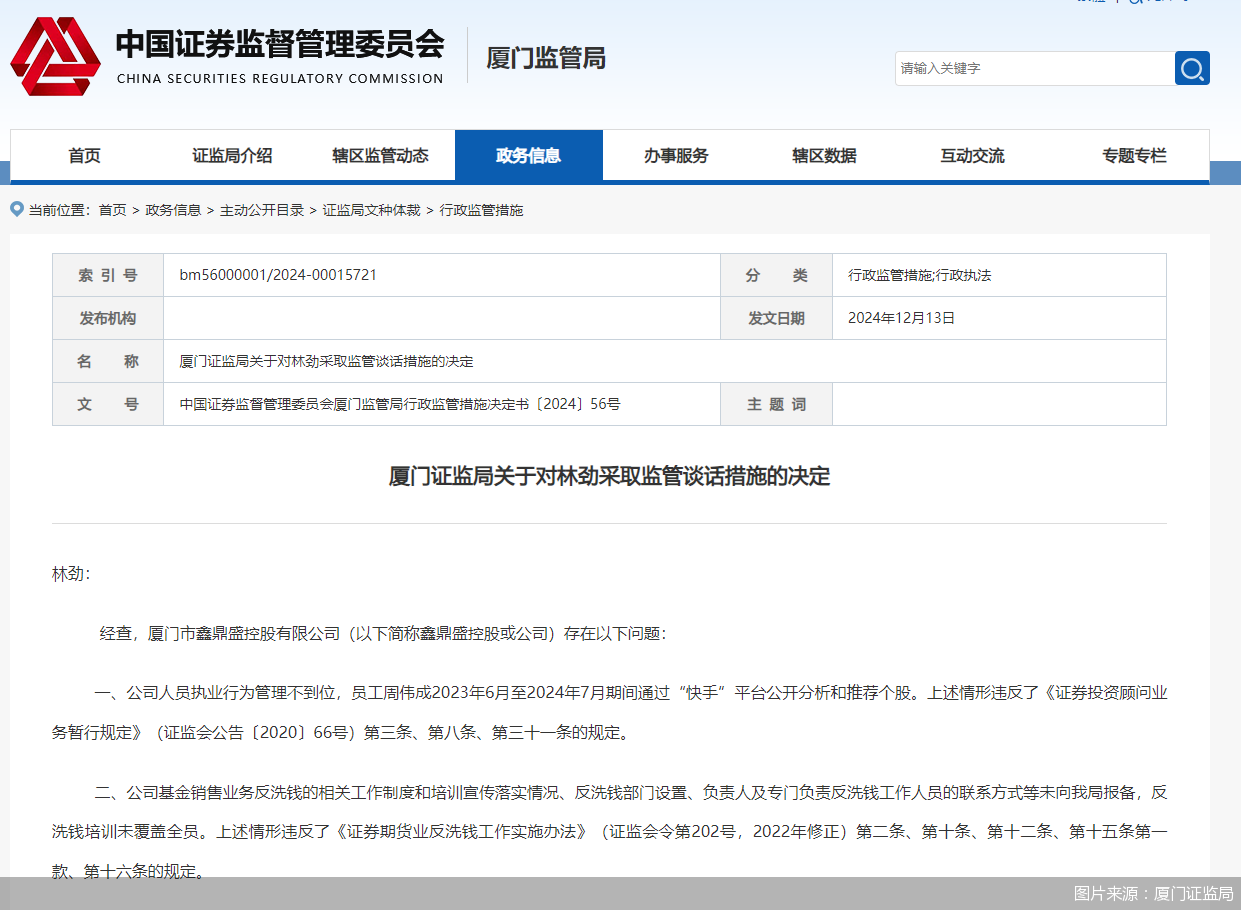Open the 办事服务 menu item
1241x910 pixels.
[676, 156]
